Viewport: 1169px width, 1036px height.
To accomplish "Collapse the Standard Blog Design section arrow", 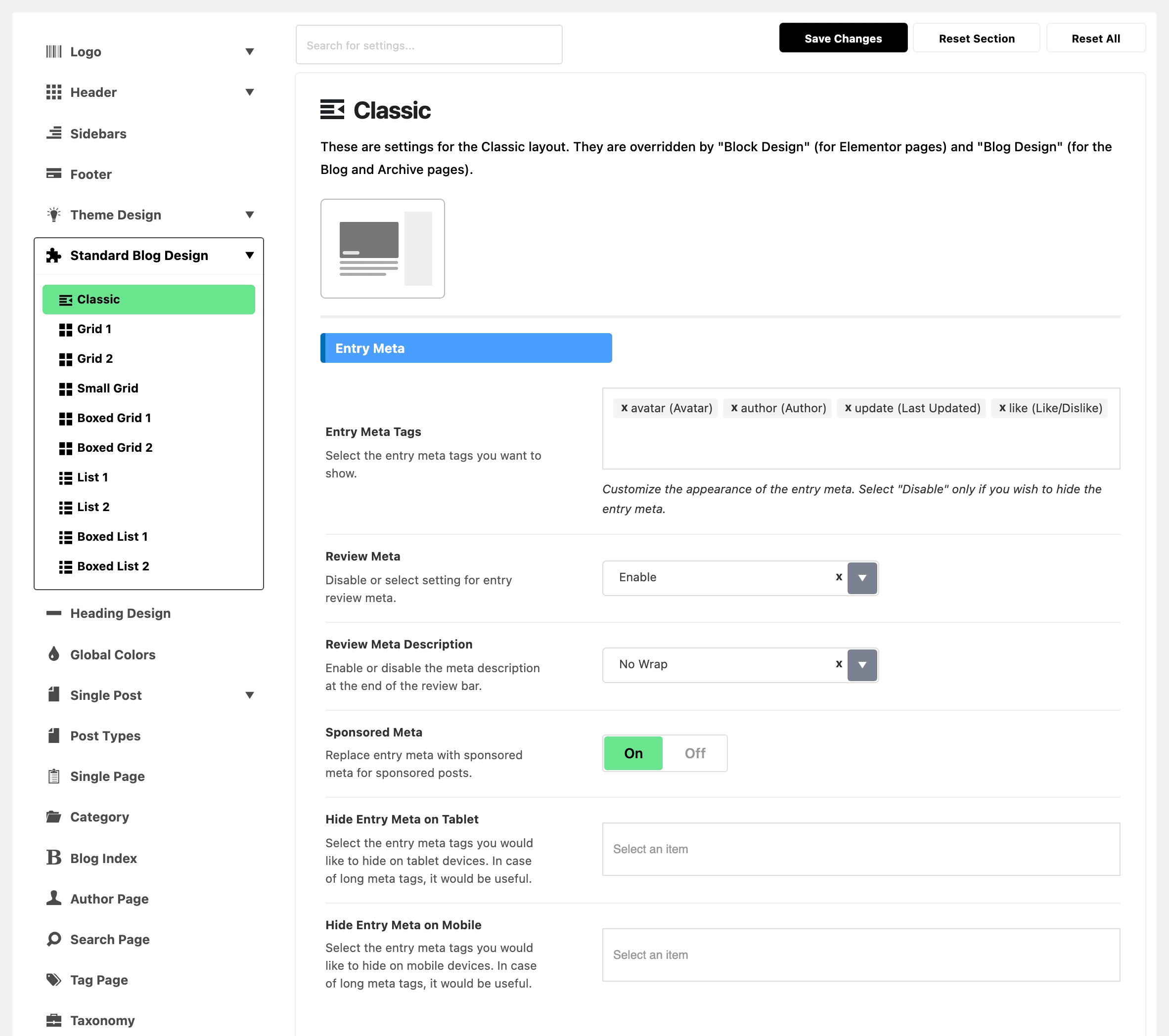I will pos(249,255).
